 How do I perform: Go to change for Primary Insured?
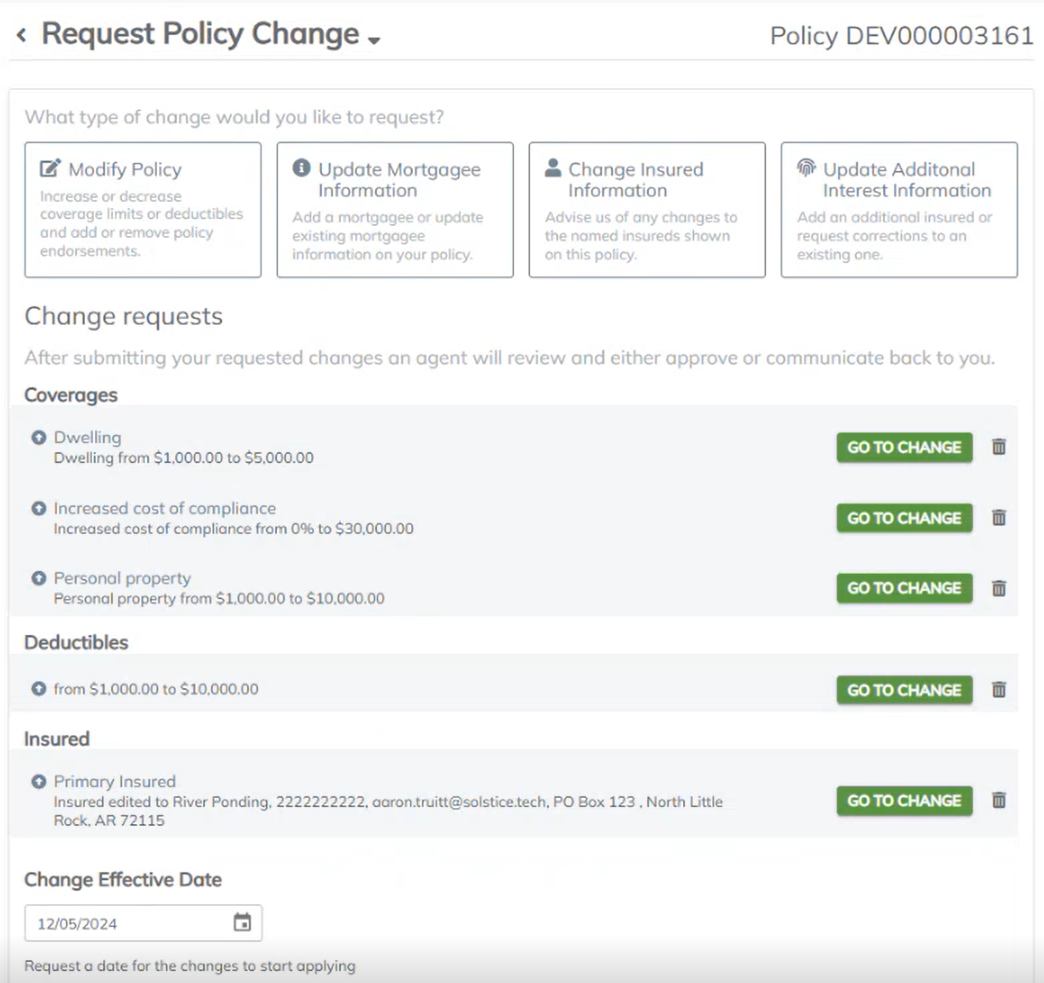click(904, 800)
